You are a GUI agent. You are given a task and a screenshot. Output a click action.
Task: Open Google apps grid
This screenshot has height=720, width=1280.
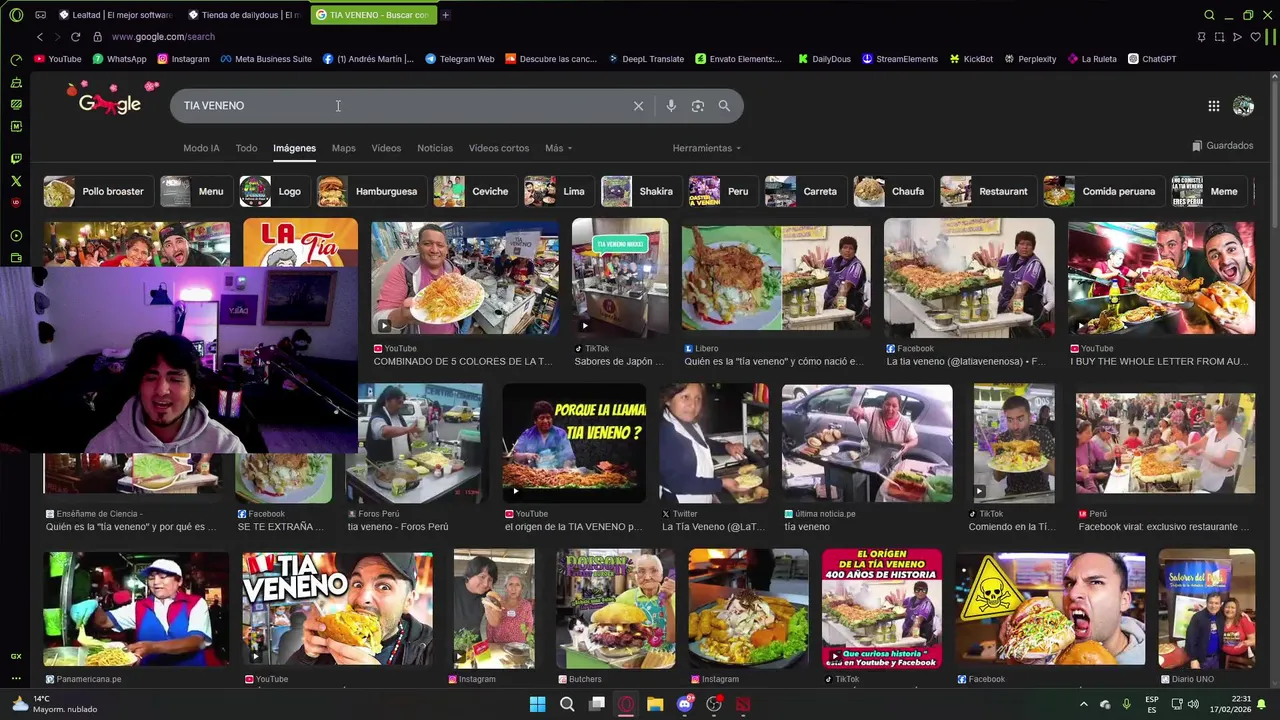(x=1213, y=106)
